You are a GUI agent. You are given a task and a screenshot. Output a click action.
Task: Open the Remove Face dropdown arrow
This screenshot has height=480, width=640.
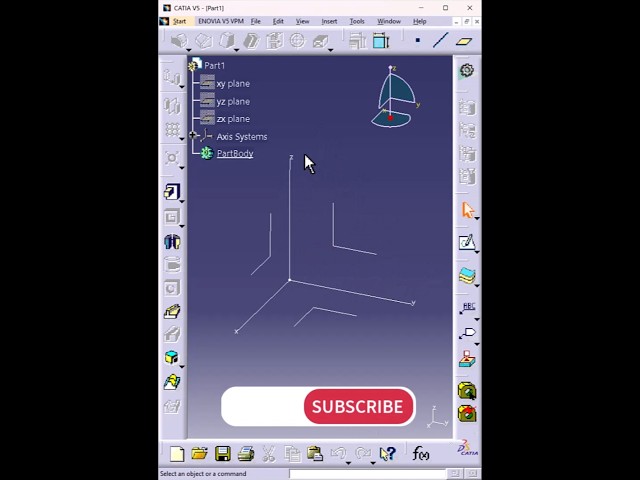point(330,50)
